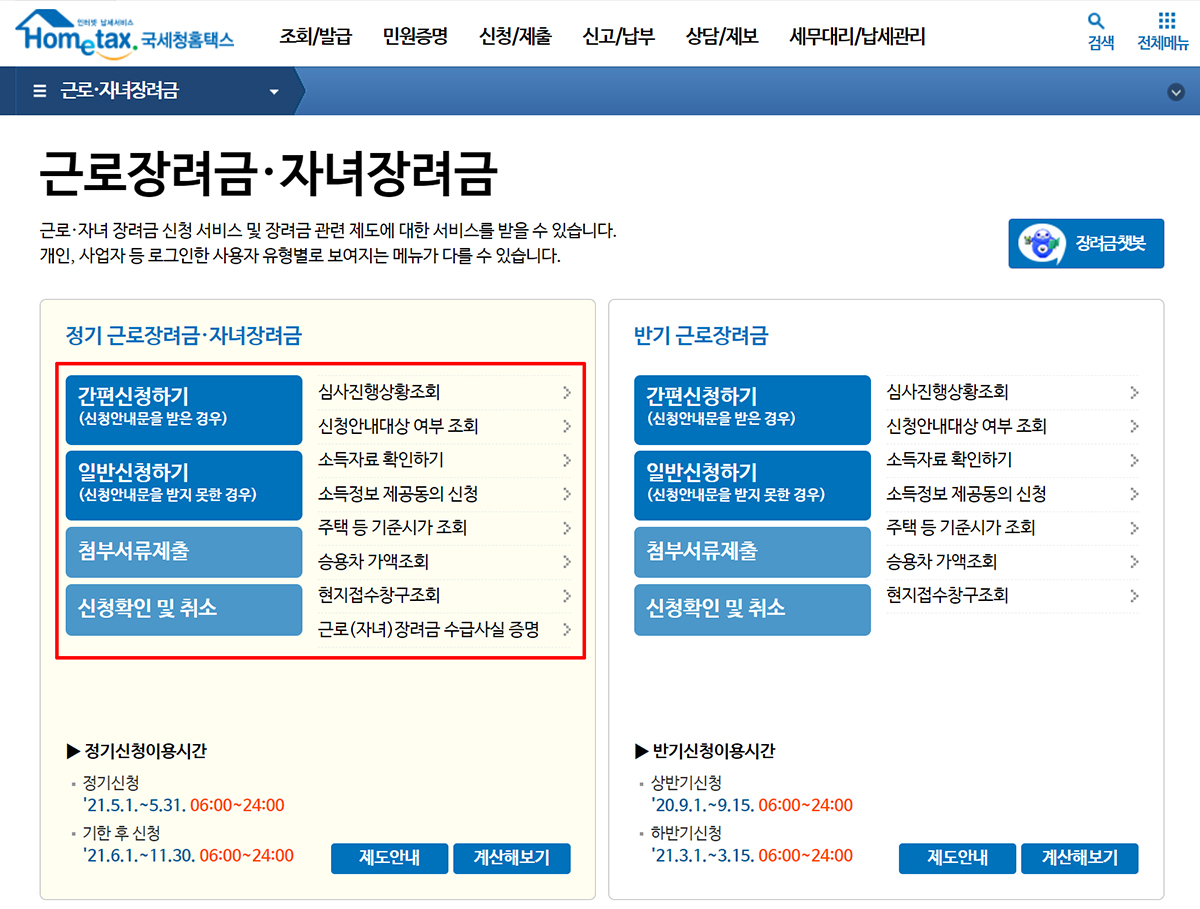Click 제도안내 button in 반기 panel

tap(957, 858)
